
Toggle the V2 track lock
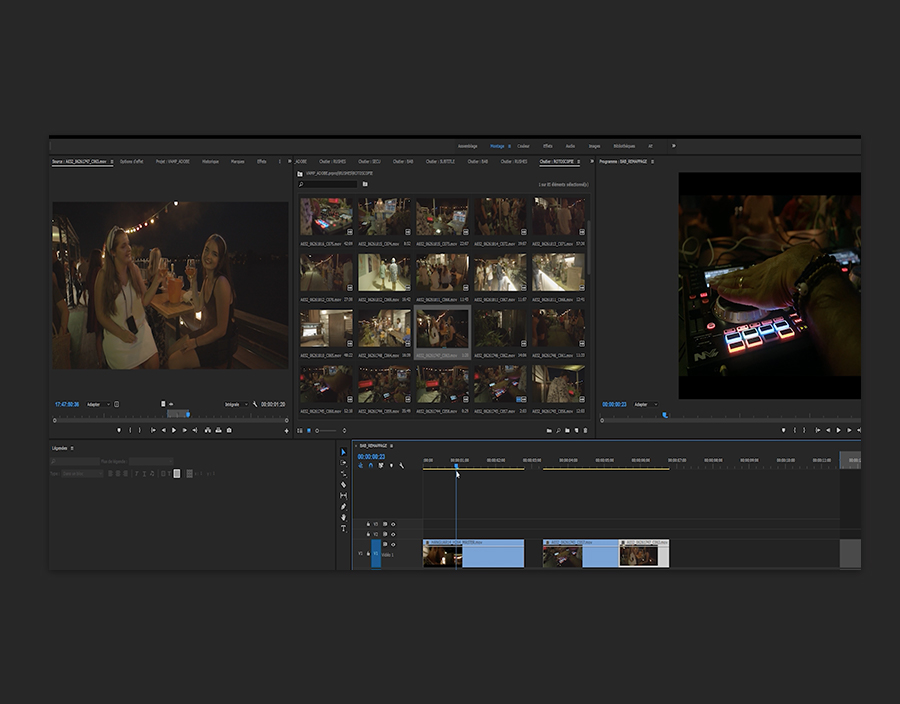pos(368,535)
